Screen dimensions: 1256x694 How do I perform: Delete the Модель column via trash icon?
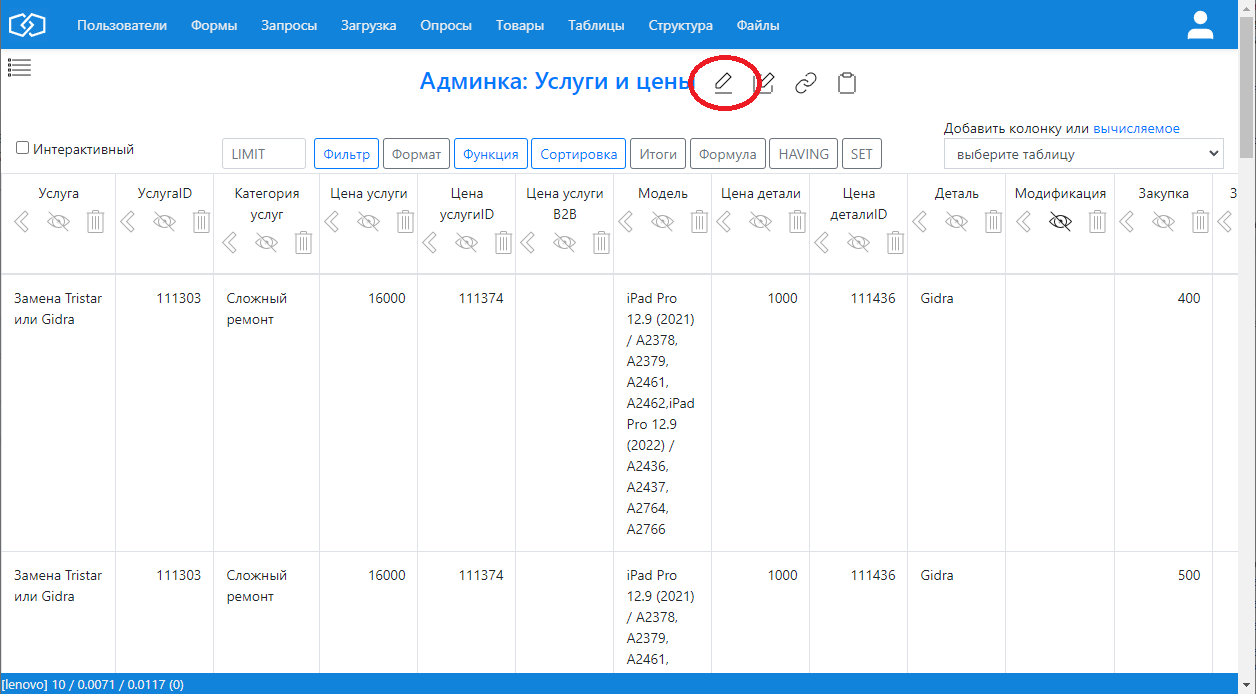pyautogui.click(x=699, y=221)
